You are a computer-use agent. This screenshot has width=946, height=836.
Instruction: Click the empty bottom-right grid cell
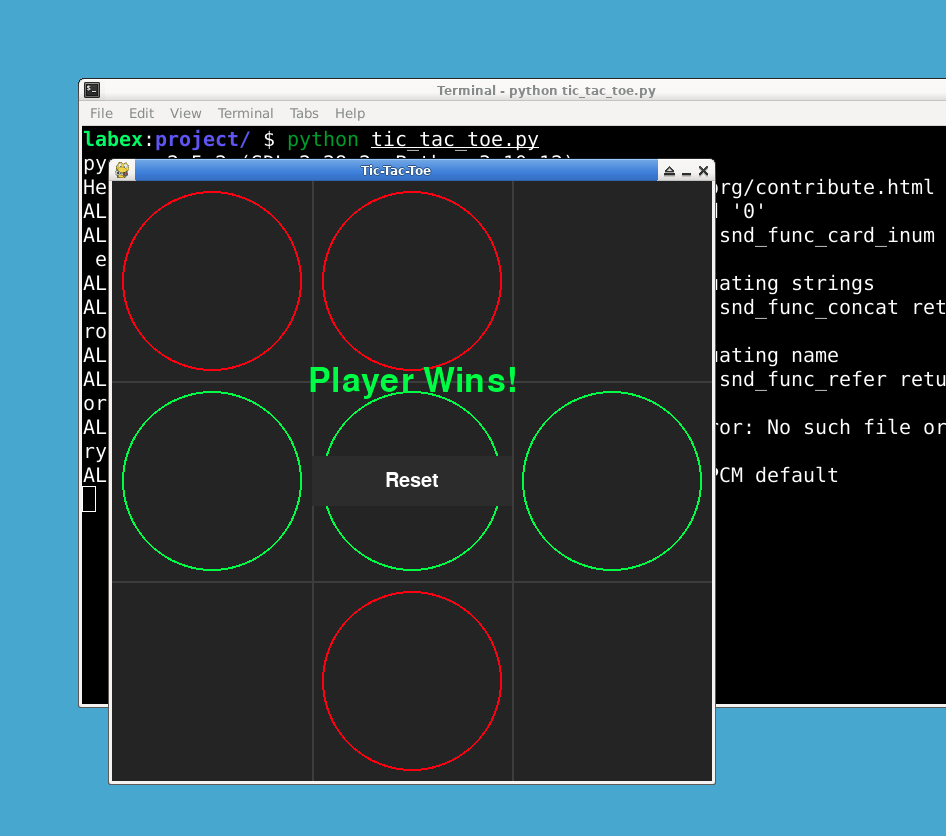tap(613, 680)
